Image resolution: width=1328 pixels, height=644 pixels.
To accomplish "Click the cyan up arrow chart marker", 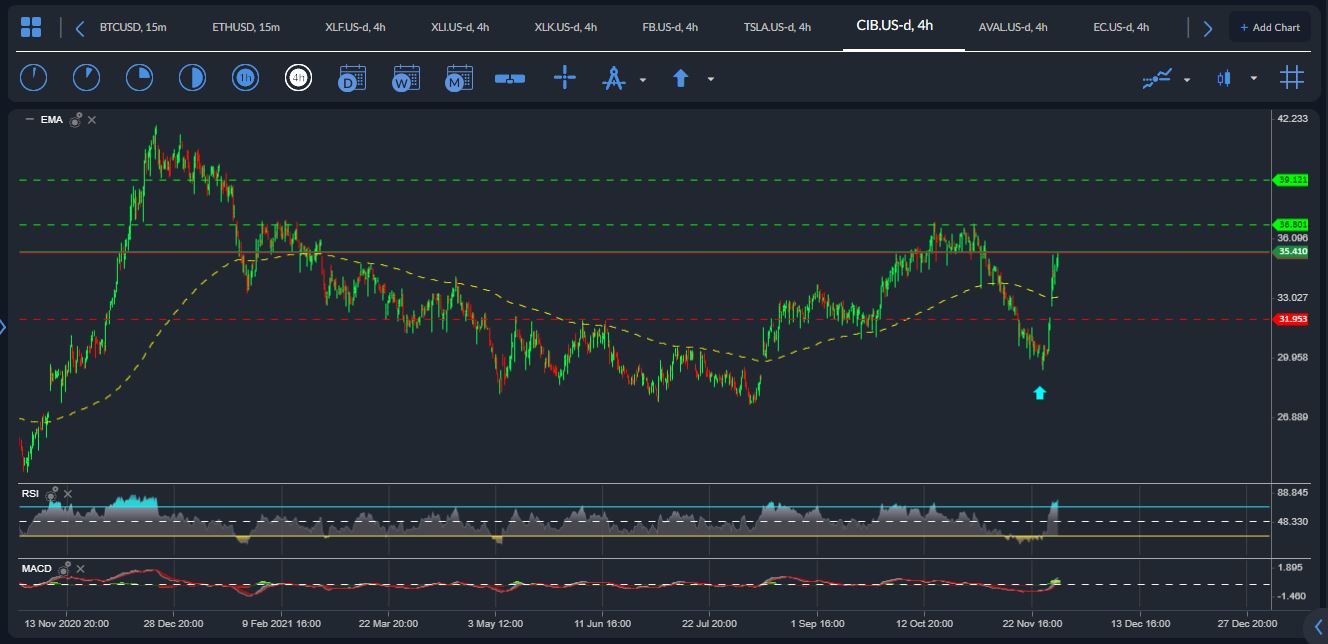I will tap(1039, 393).
